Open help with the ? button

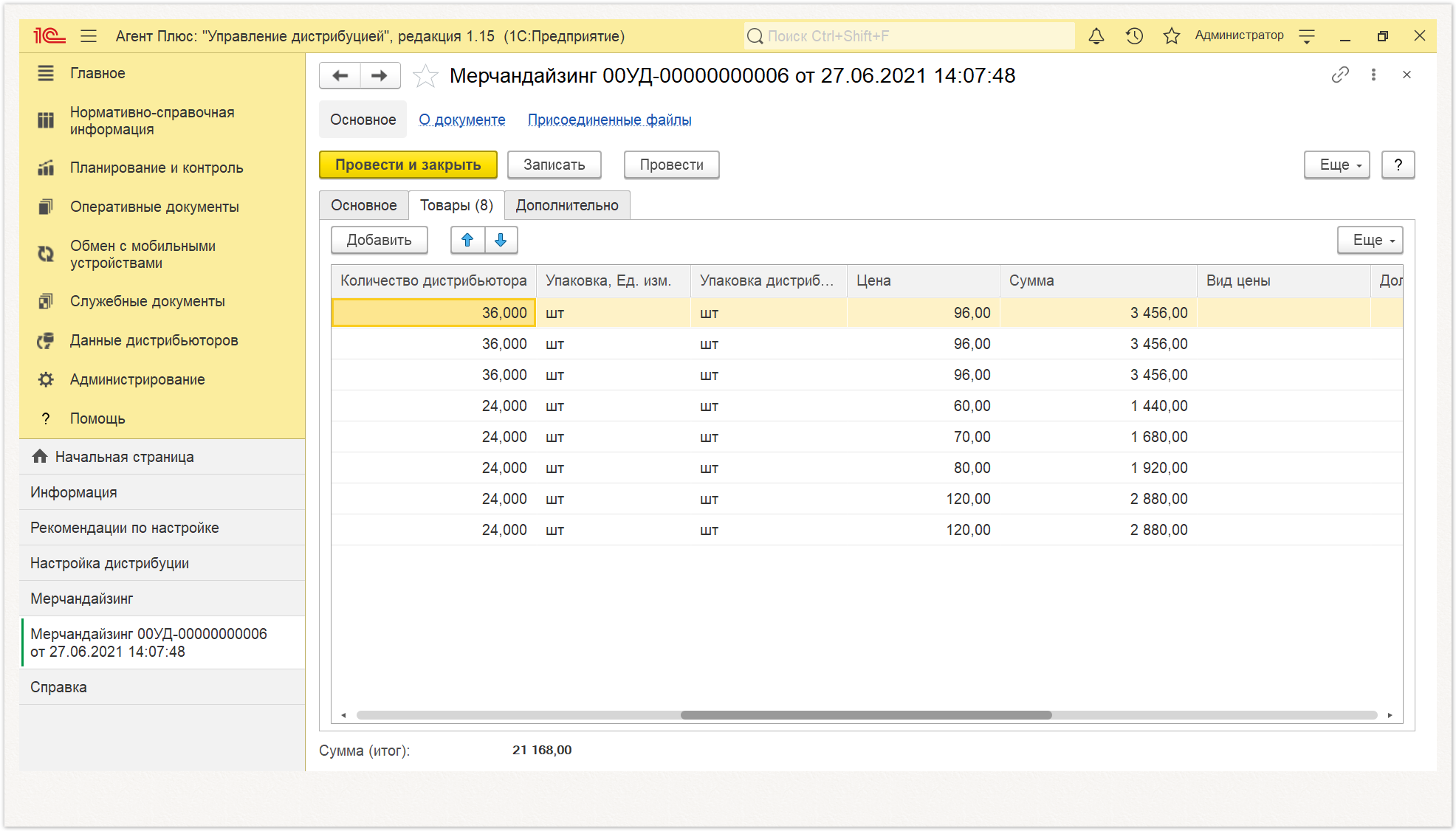(x=1398, y=165)
